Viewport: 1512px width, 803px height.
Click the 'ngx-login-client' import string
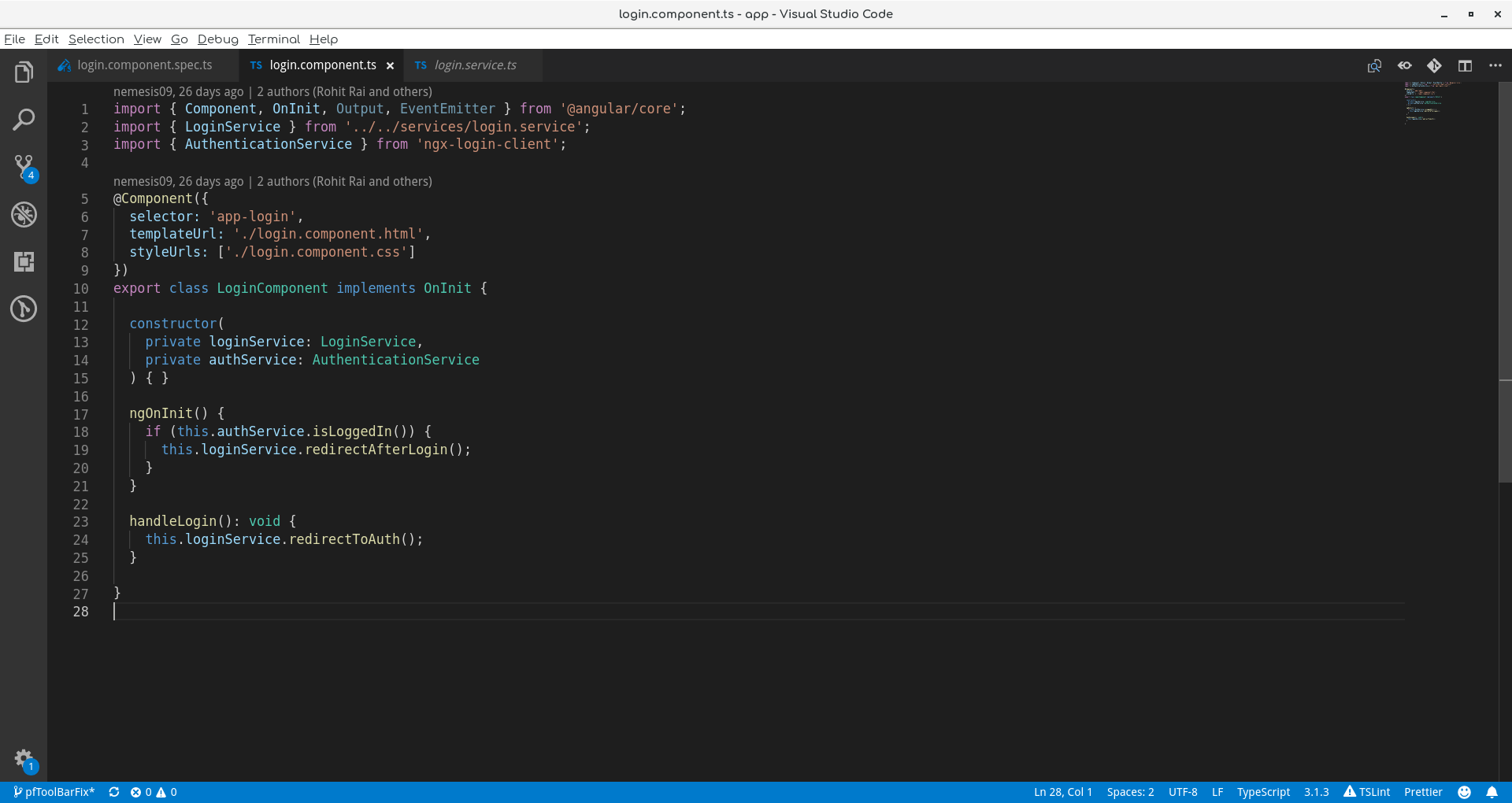[487, 144]
